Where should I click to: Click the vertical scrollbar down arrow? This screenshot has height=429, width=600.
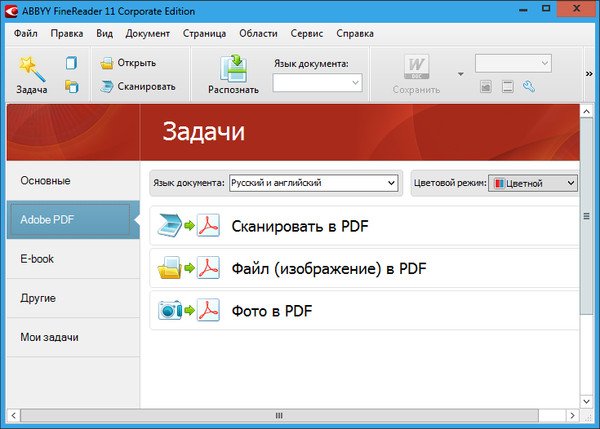[x=586, y=401]
